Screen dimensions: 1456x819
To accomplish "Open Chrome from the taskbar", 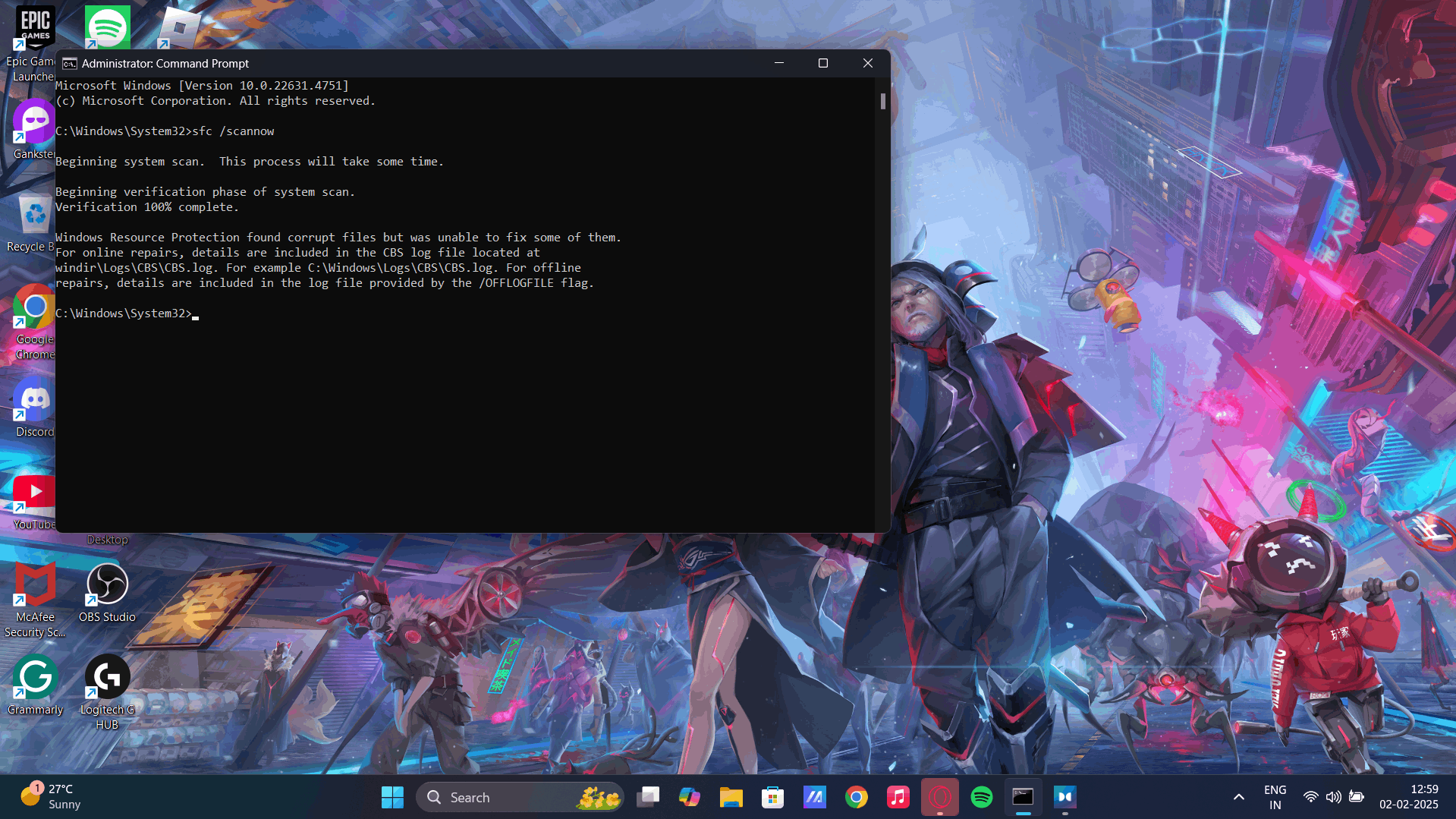I will 857,797.
